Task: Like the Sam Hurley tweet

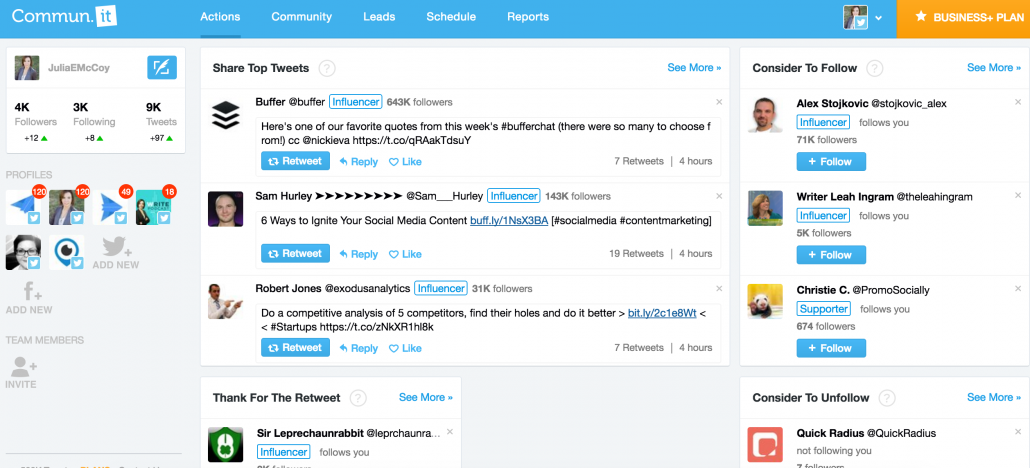Action: coord(405,254)
